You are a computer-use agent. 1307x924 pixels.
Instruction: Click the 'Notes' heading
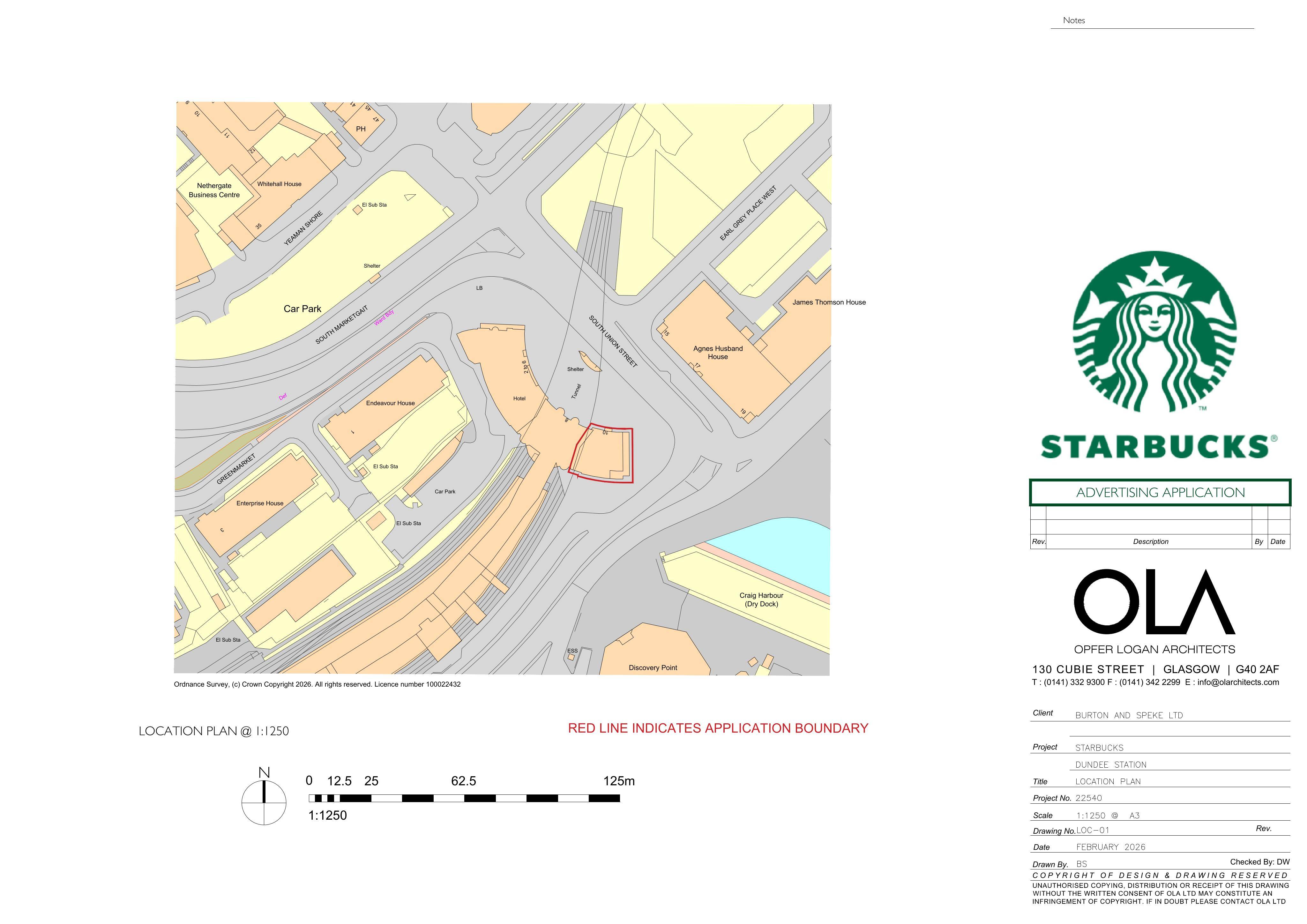1074,20
